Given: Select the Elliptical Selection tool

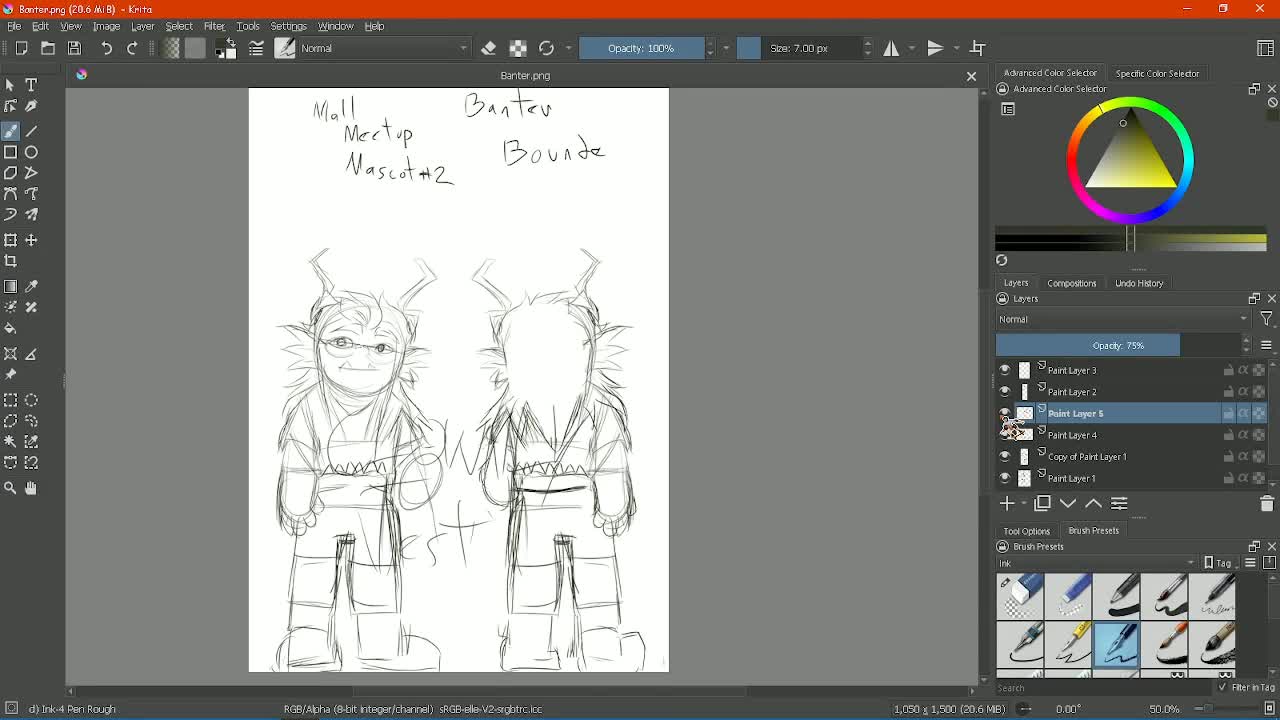Looking at the screenshot, I should coord(31,400).
